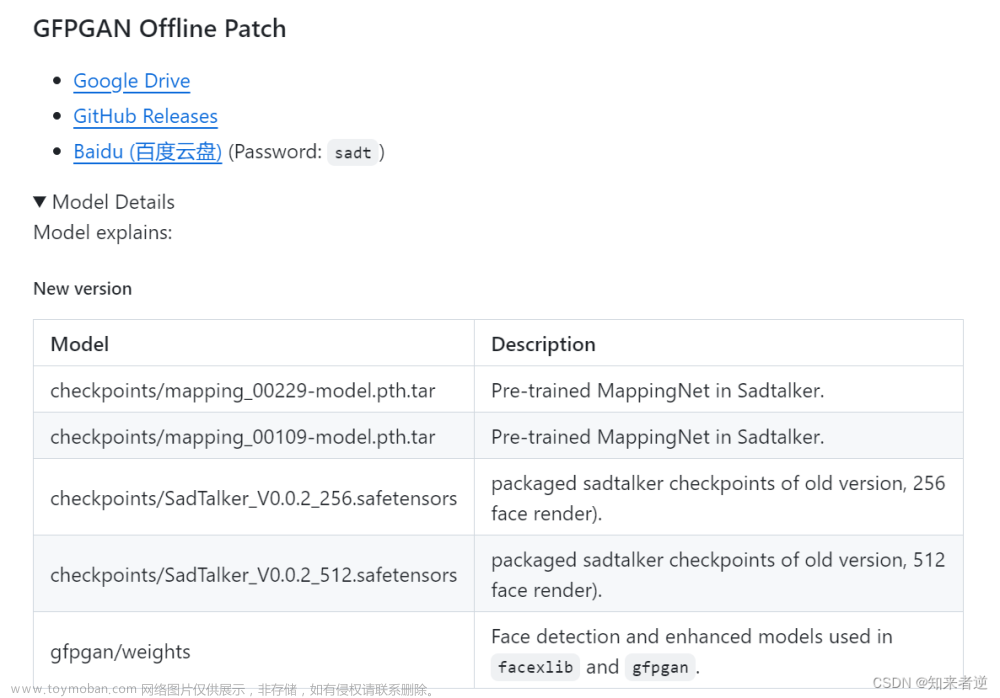Click the 512 face render description
The height and width of the screenshot is (698, 1000).
[718, 574]
